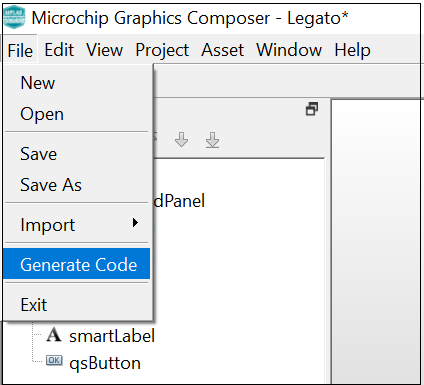Open the Asset menu

tap(223, 50)
